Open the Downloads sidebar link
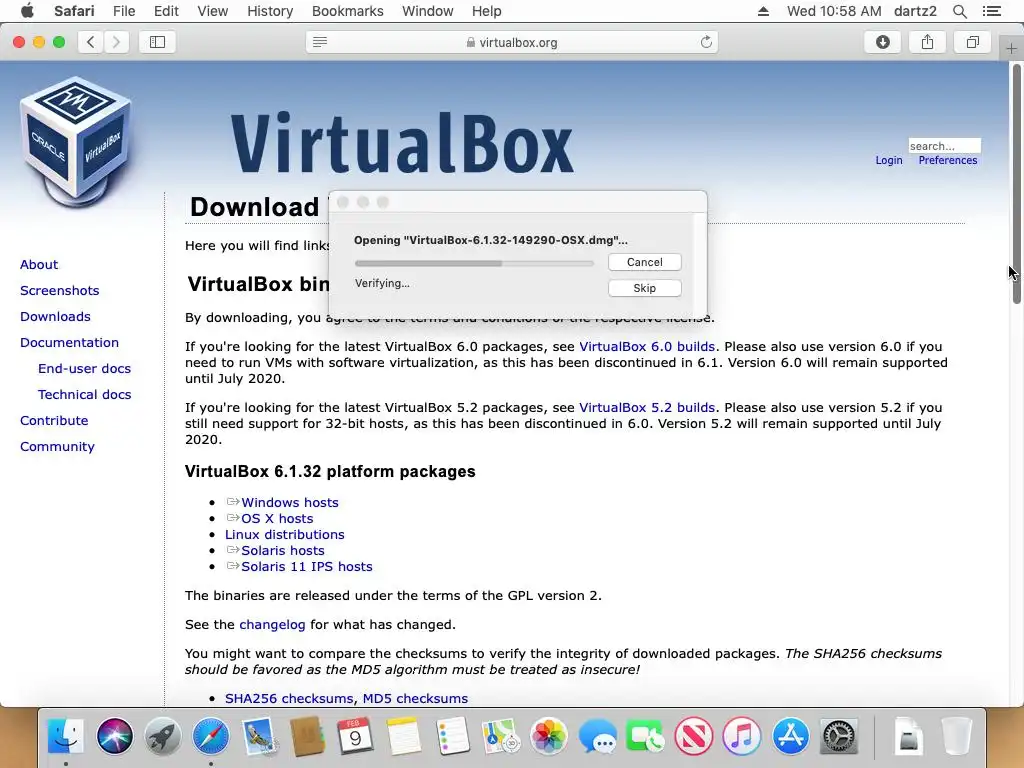The height and width of the screenshot is (768, 1024). coord(56,317)
